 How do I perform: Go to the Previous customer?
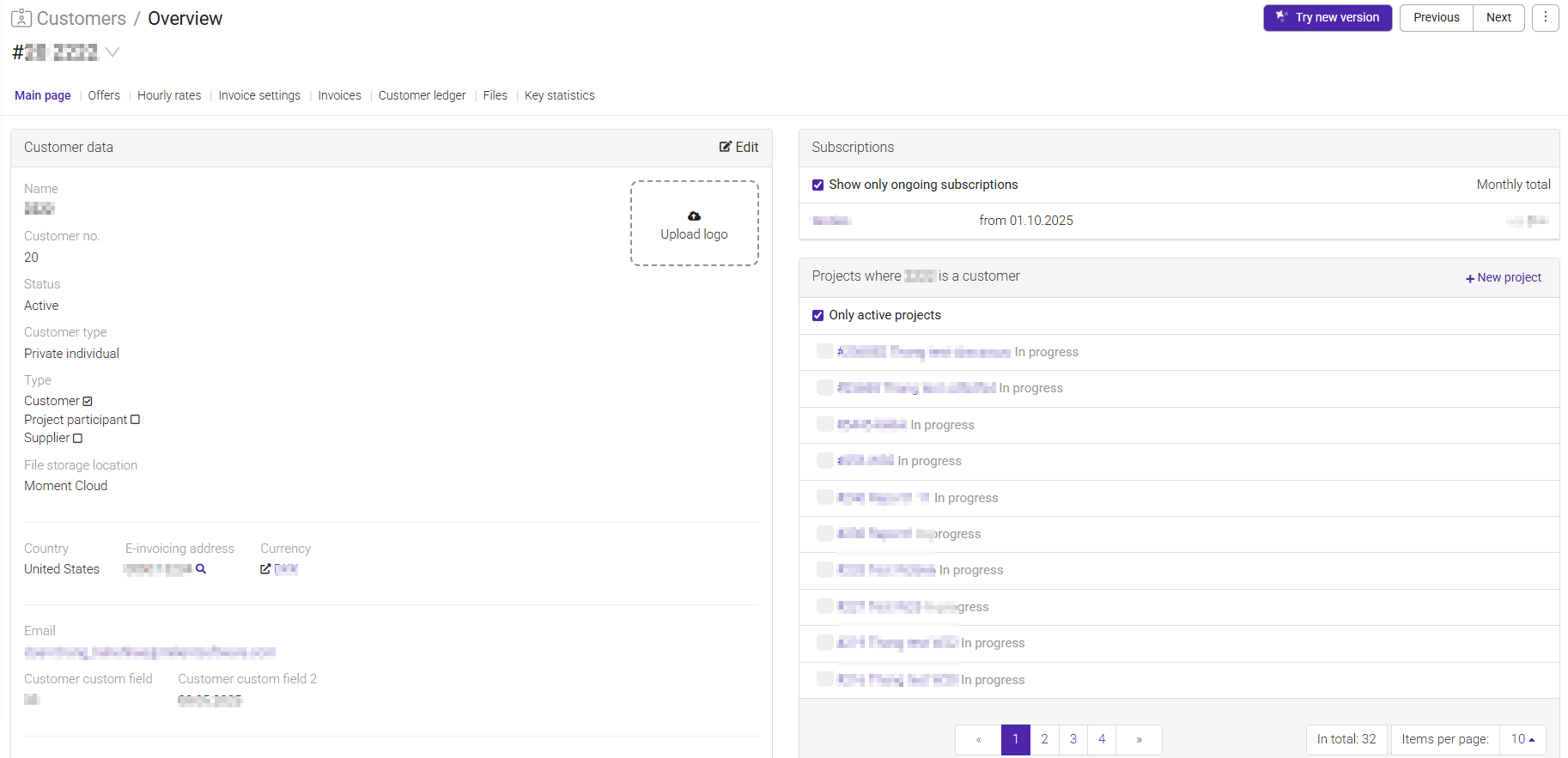coord(1436,17)
